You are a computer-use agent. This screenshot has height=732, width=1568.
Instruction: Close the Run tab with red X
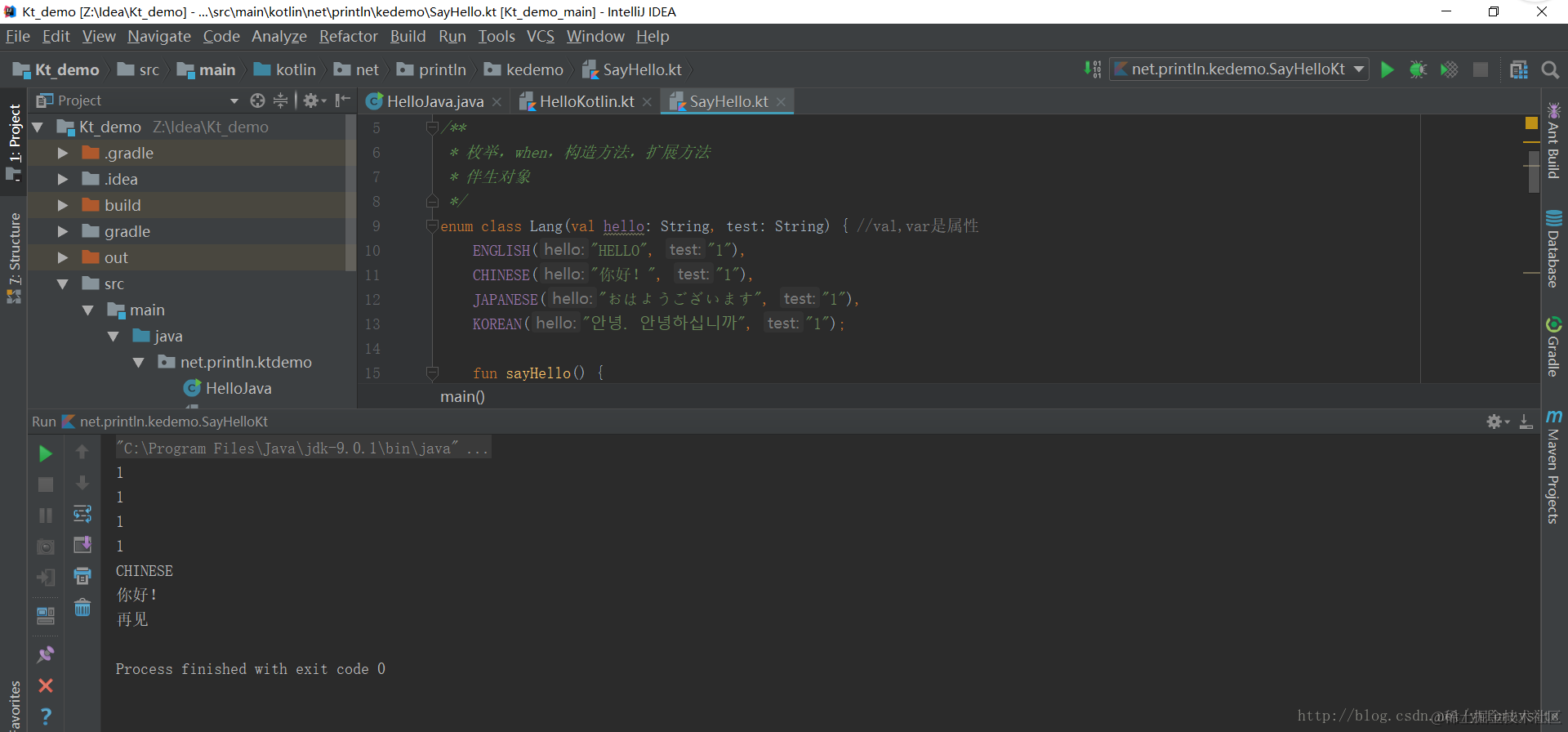click(x=46, y=685)
